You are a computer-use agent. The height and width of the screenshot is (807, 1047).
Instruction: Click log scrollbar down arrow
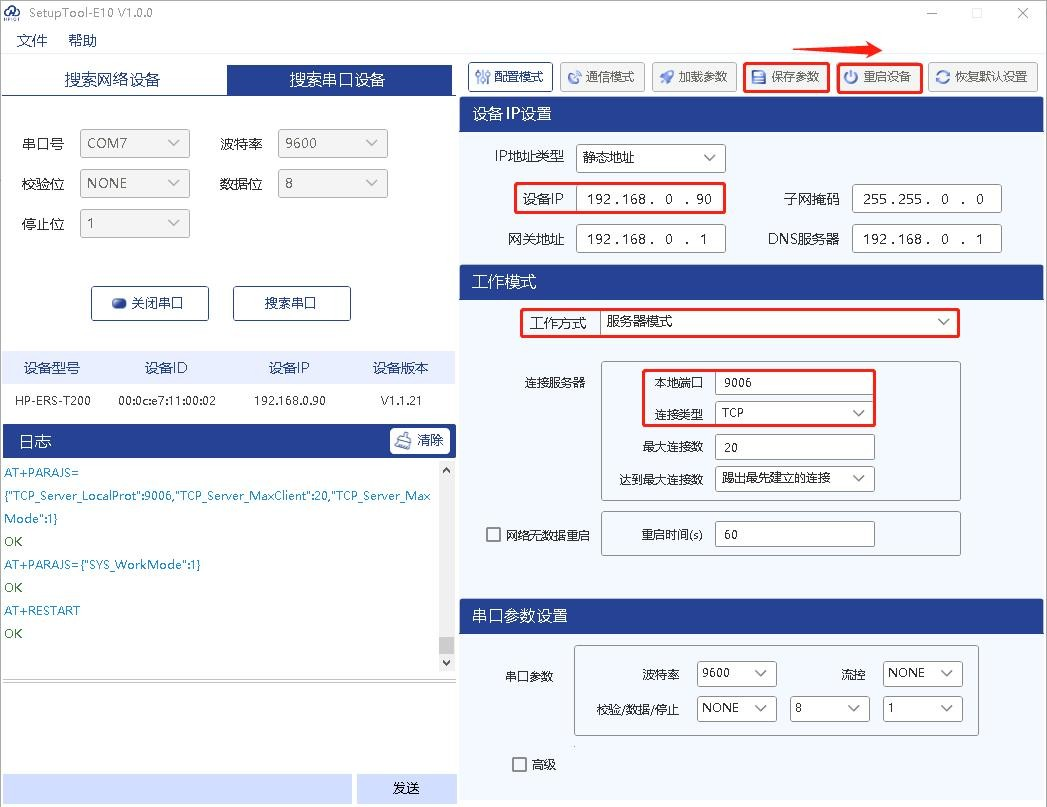pos(446,663)
